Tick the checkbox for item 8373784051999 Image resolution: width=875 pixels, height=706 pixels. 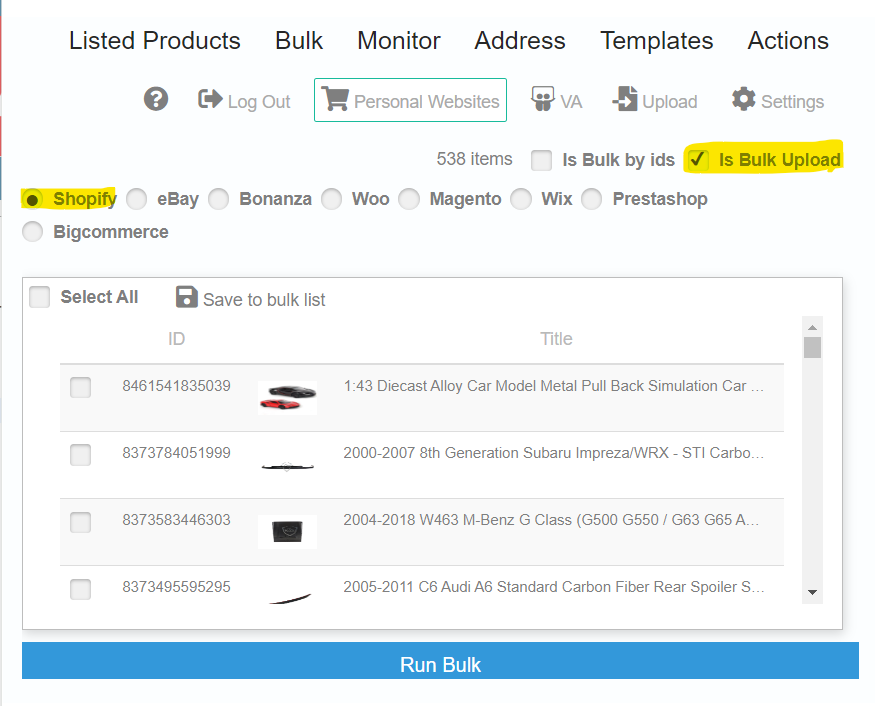click(80, 454)
